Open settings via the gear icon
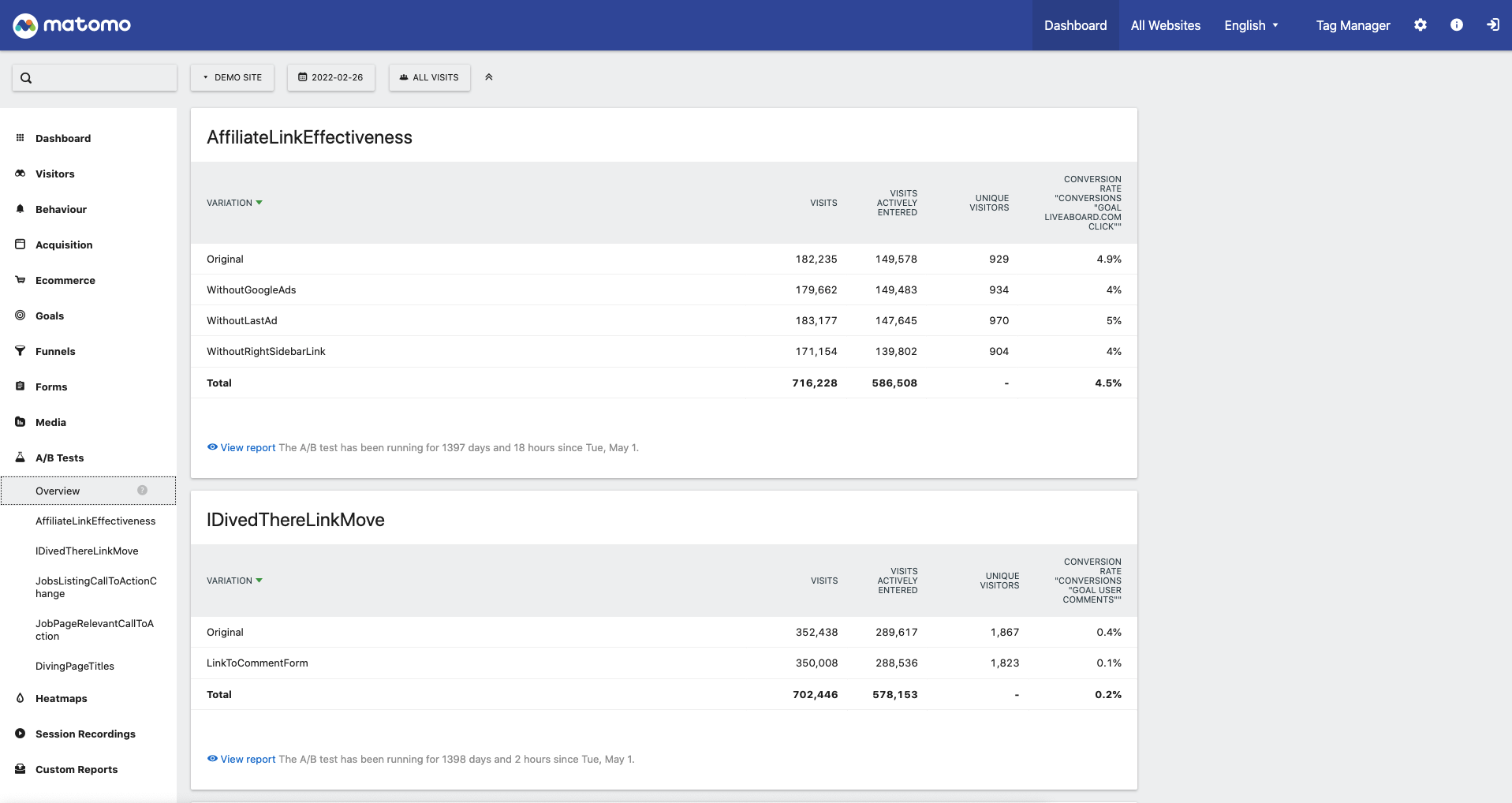Screen dimensions: 1512x803 click(x=1420, y=25)
